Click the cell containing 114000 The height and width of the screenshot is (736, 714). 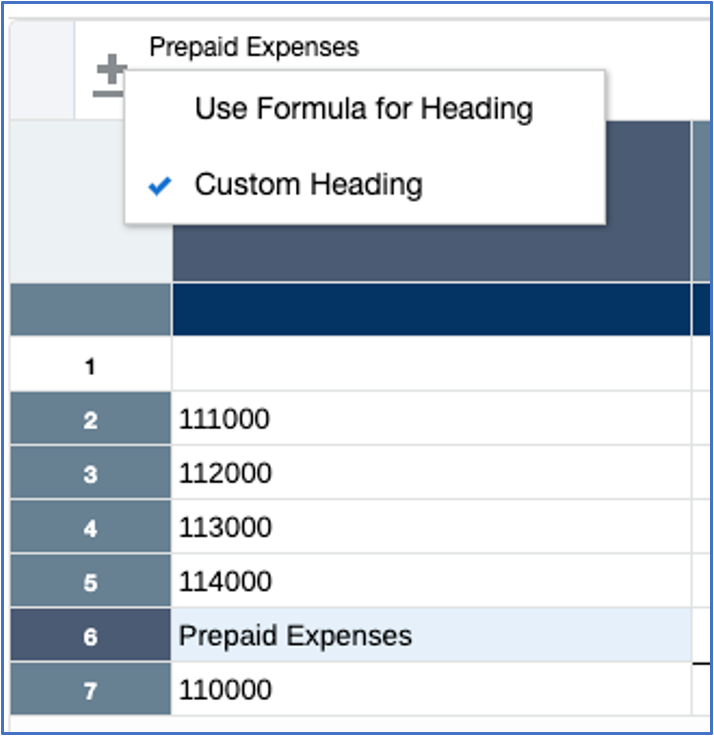tap(430, 582)
